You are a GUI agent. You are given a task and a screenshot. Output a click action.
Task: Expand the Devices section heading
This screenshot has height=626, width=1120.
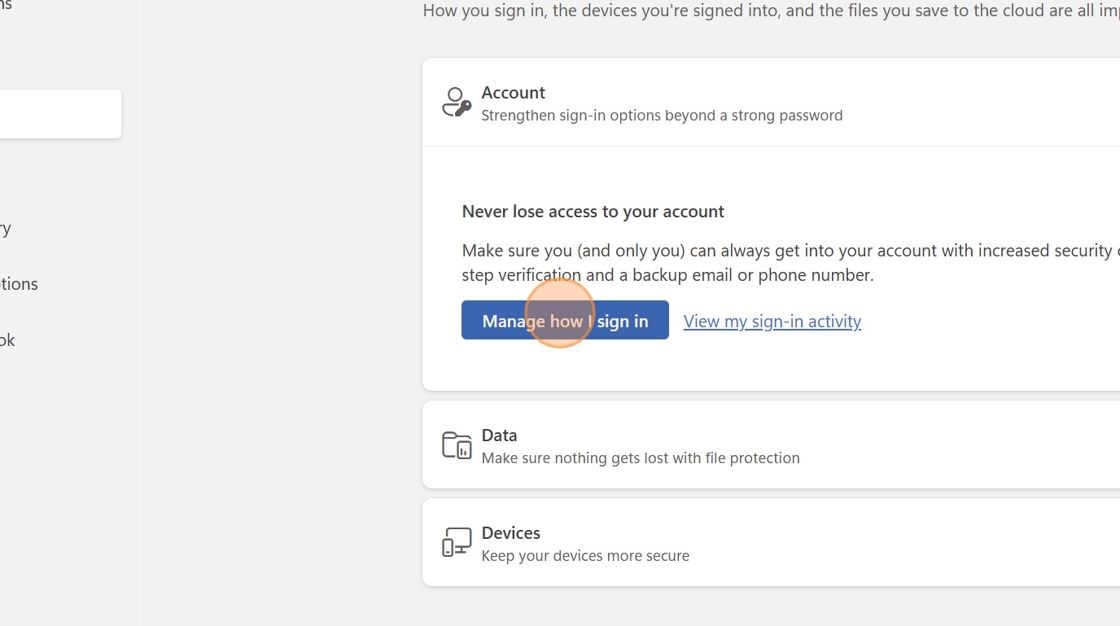(510, 533)
